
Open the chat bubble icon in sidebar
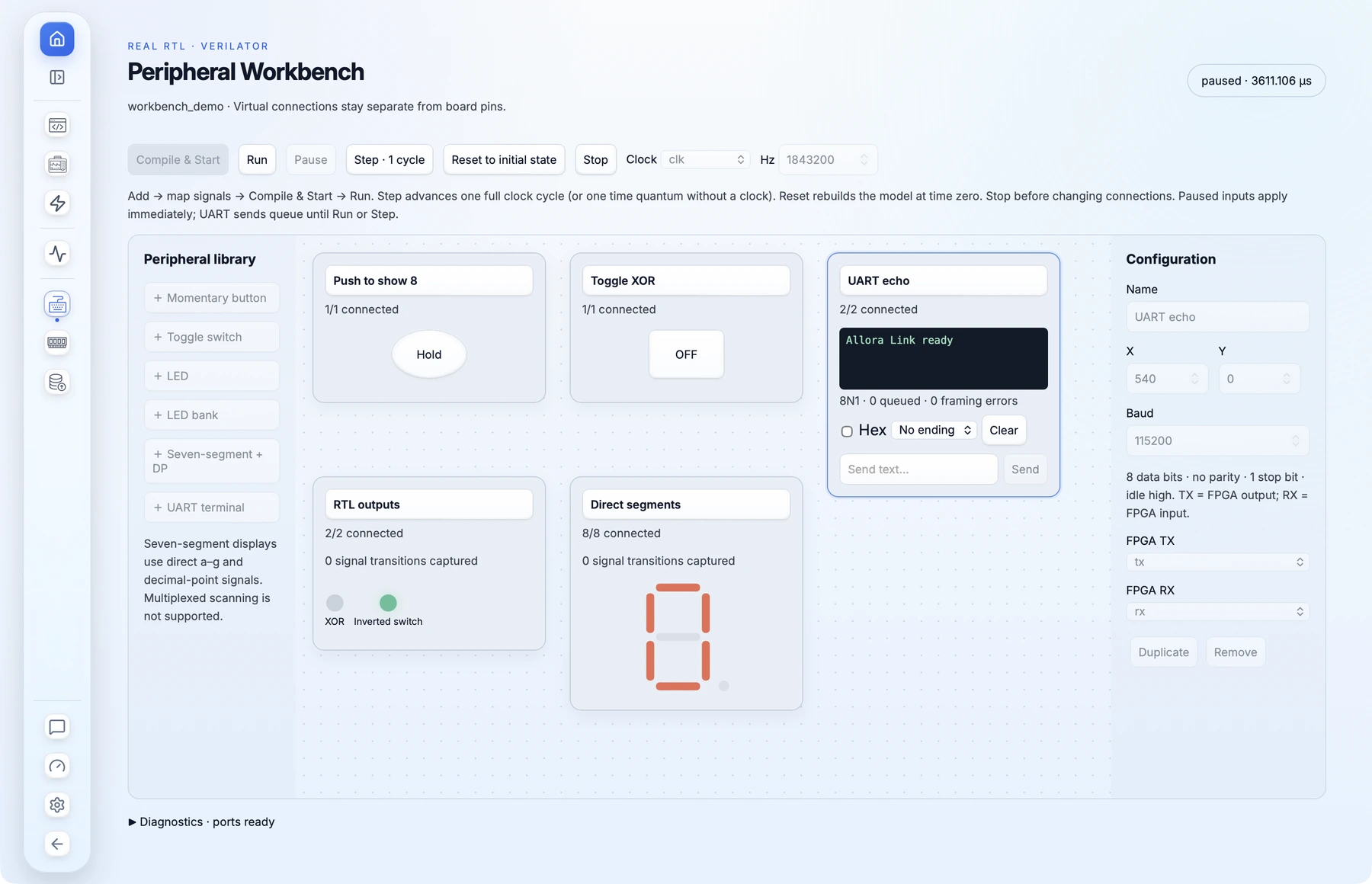(x=57, y=727)
